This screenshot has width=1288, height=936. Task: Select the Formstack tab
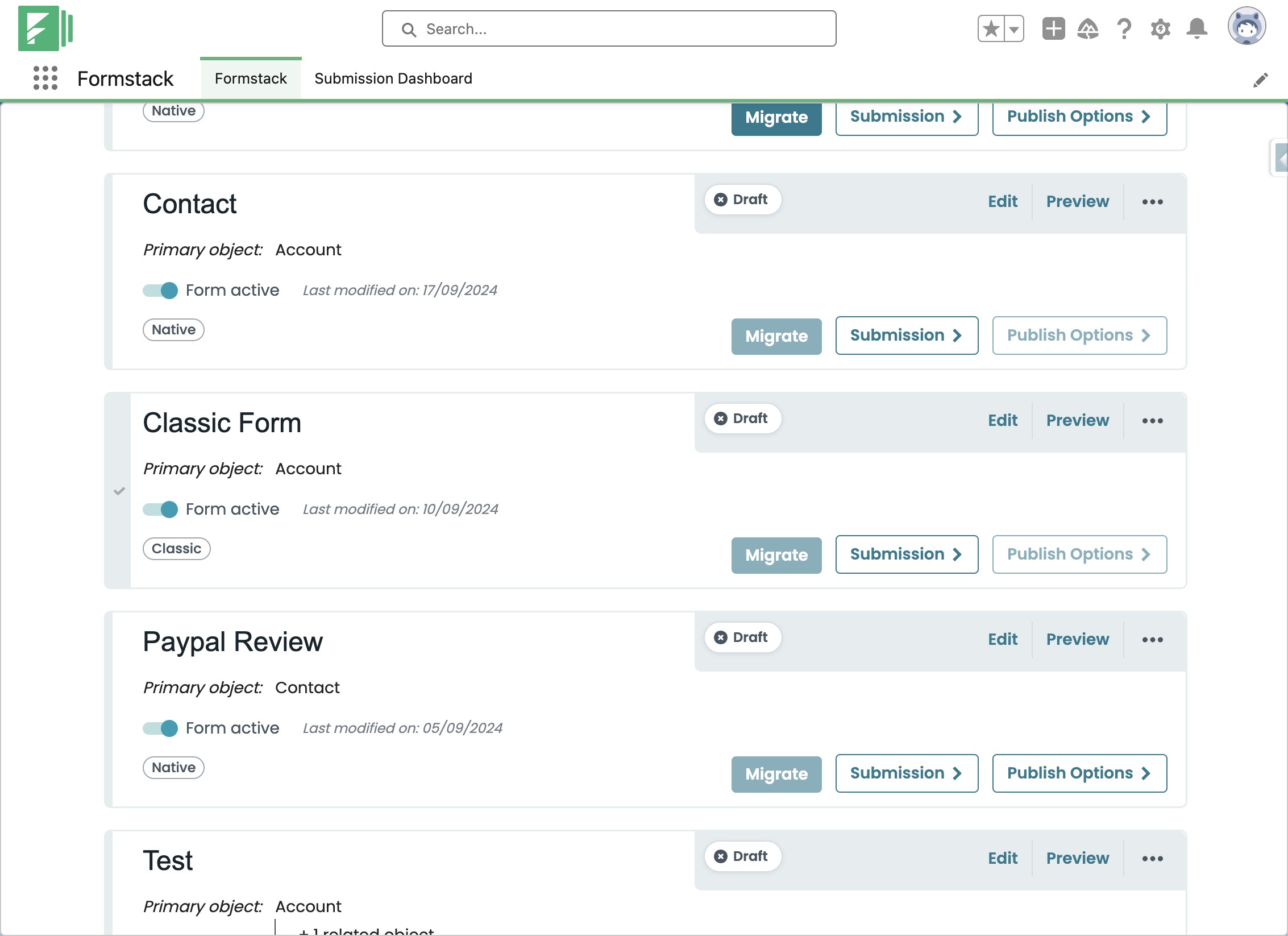point(251,78)
